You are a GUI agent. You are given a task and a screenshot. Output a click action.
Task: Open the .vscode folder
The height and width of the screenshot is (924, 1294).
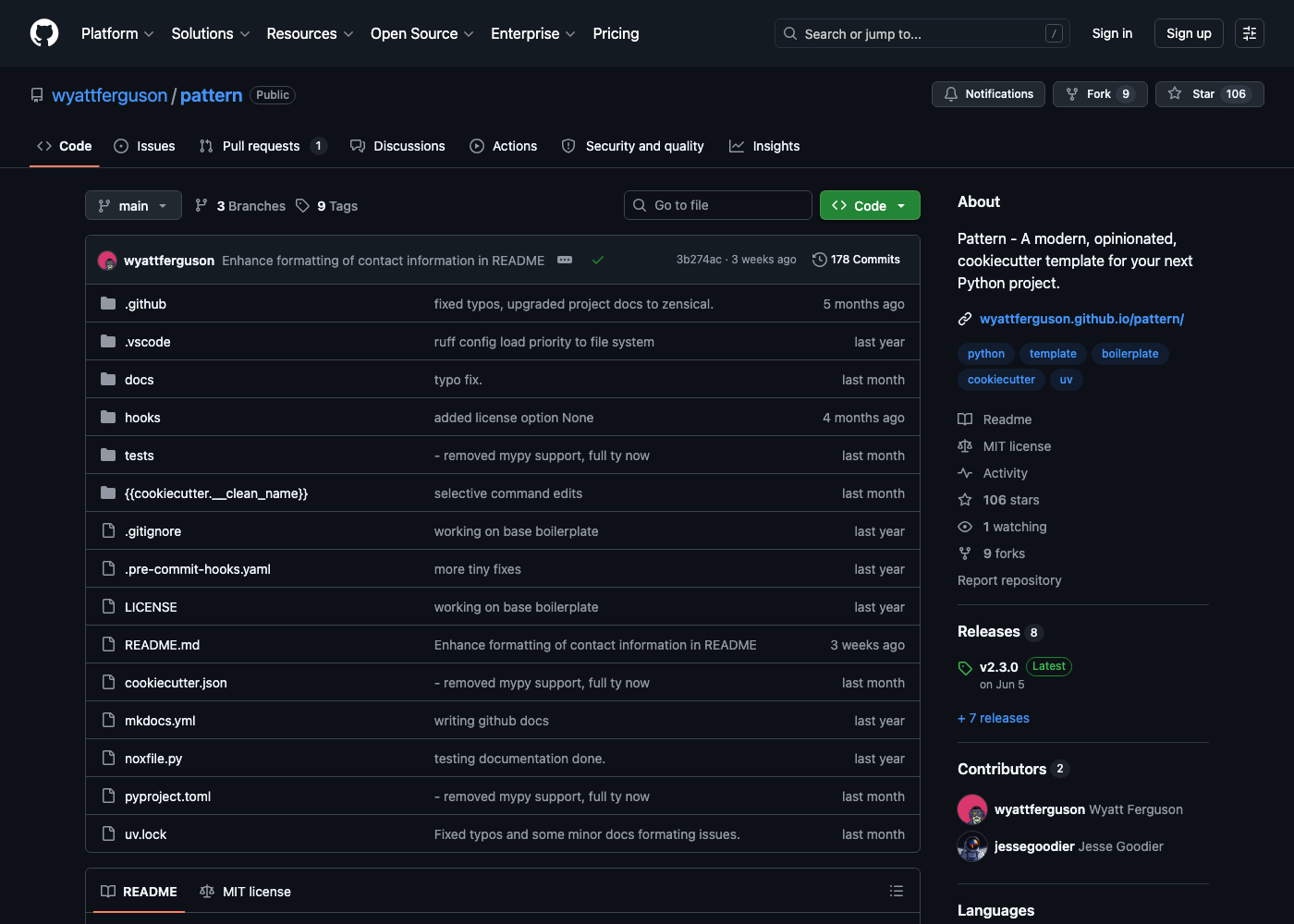pyautogui.click(x=148, y=342)
